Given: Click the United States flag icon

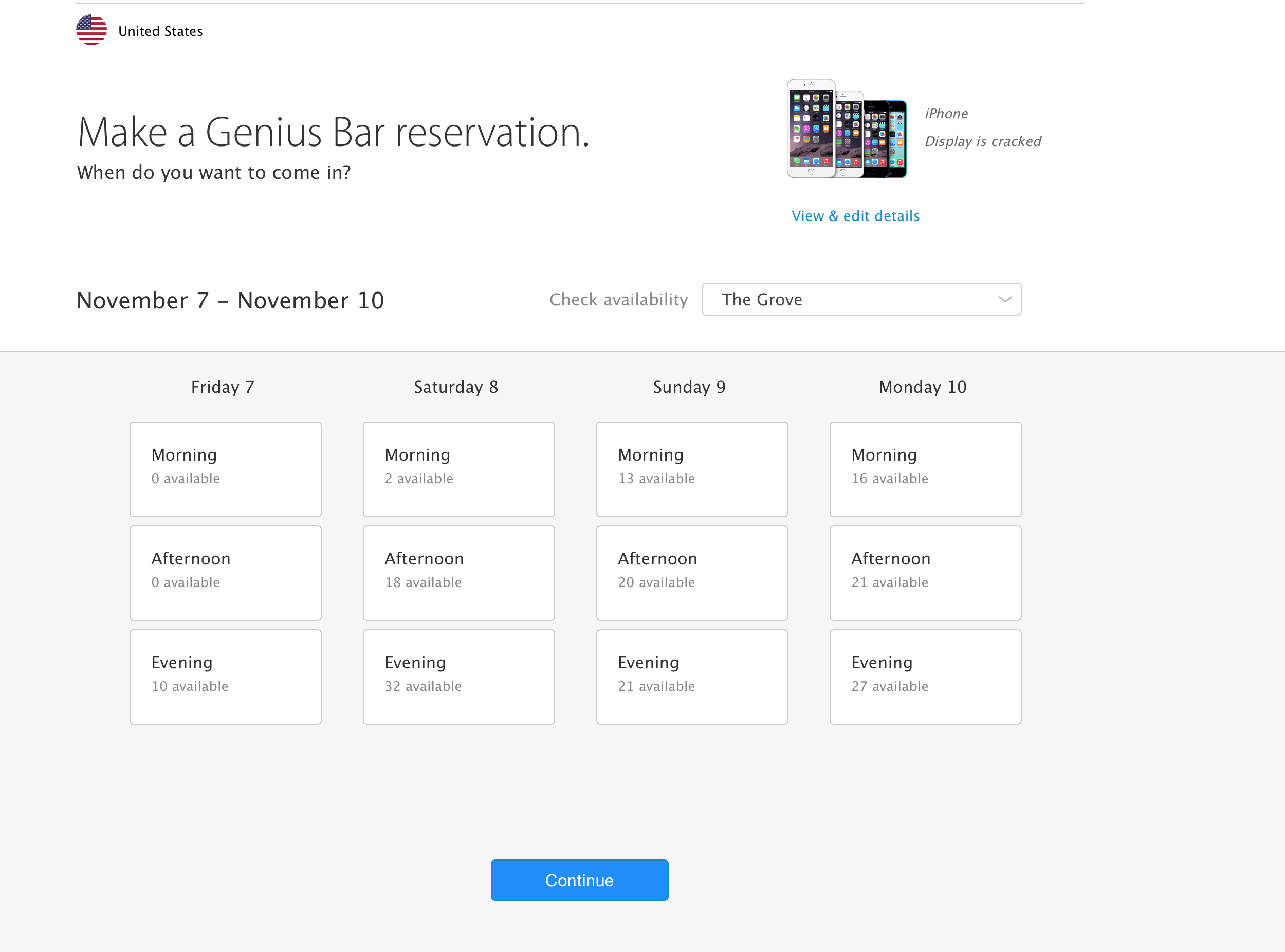Looking at the screenshot, I should [x=91, y=30].
